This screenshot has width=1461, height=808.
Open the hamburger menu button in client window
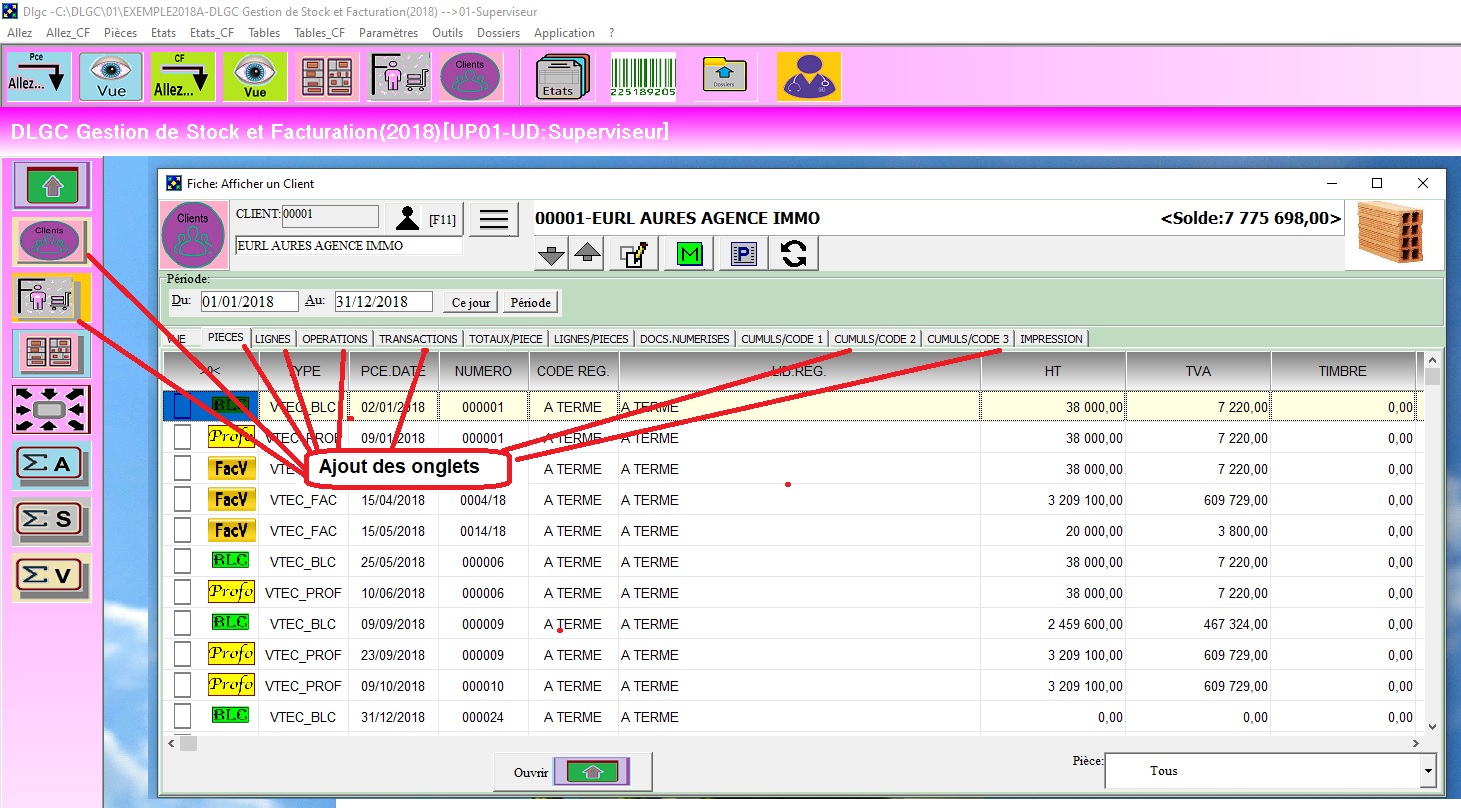point(494,219)
